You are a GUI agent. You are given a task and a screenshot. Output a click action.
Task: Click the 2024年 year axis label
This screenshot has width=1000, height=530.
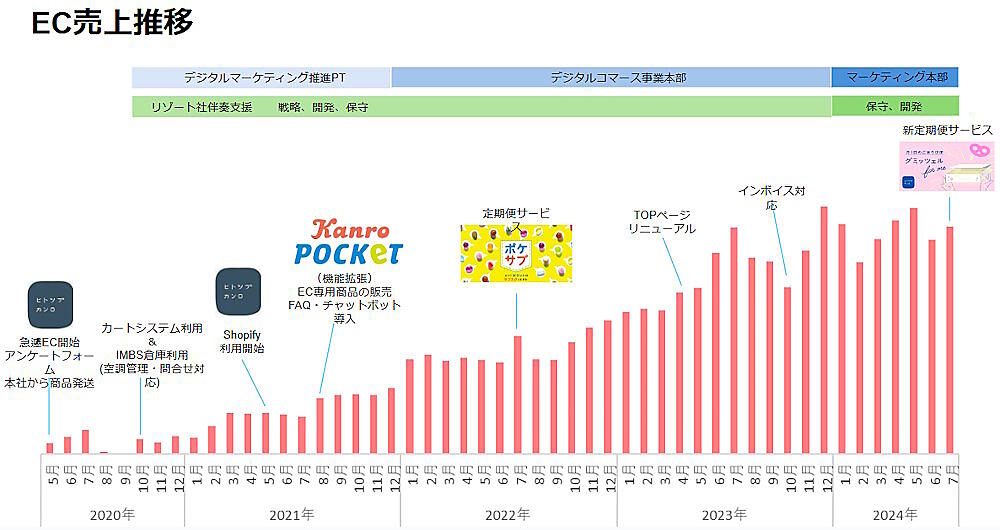(x=895, y=515)
